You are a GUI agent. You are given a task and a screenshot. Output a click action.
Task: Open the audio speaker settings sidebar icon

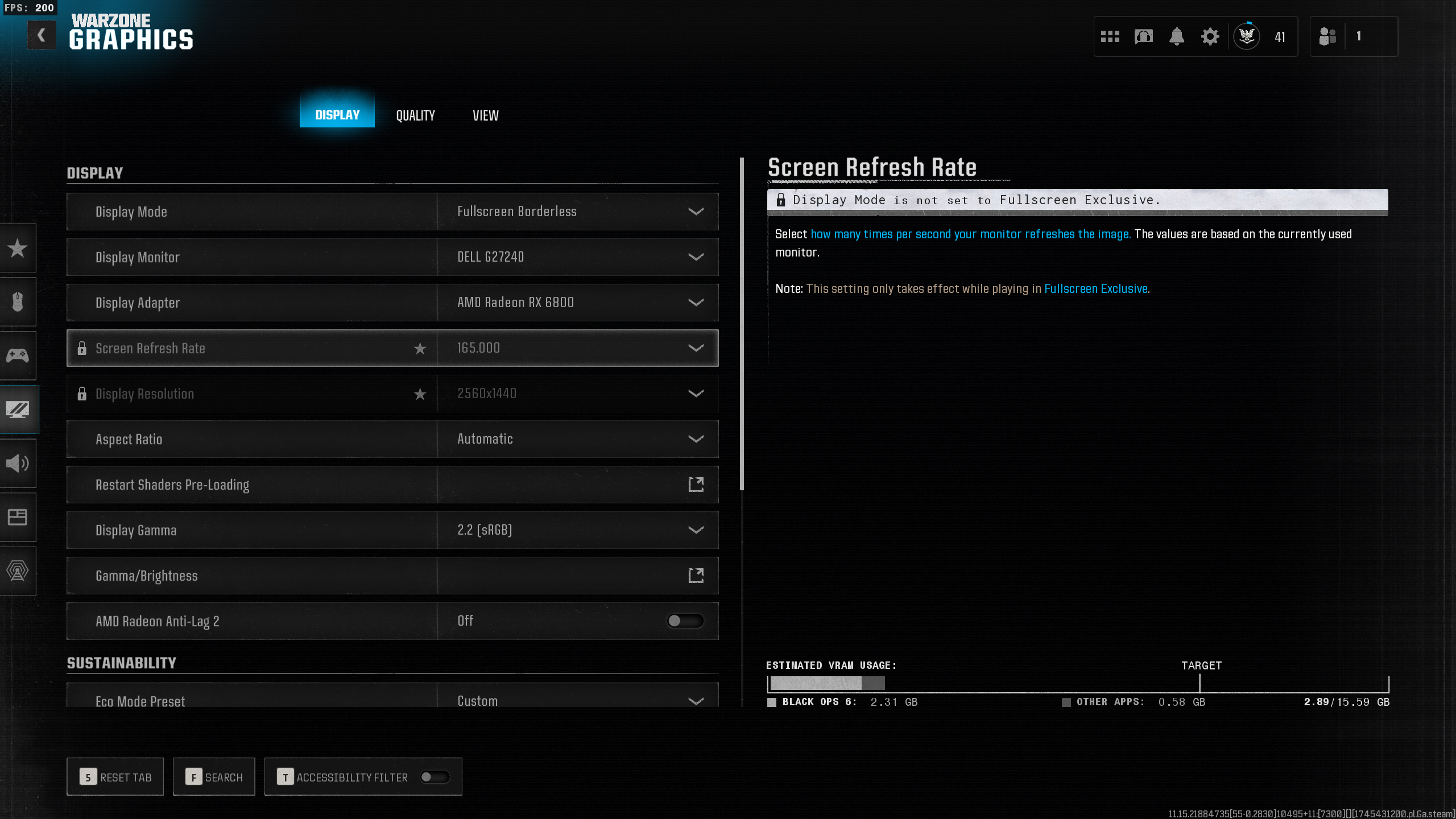[18, 463]
